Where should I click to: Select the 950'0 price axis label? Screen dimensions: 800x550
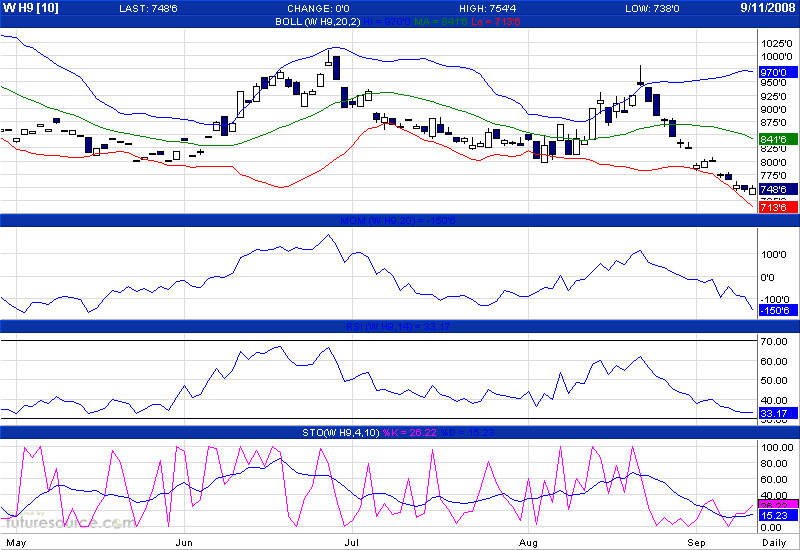(x=773, y=83)
